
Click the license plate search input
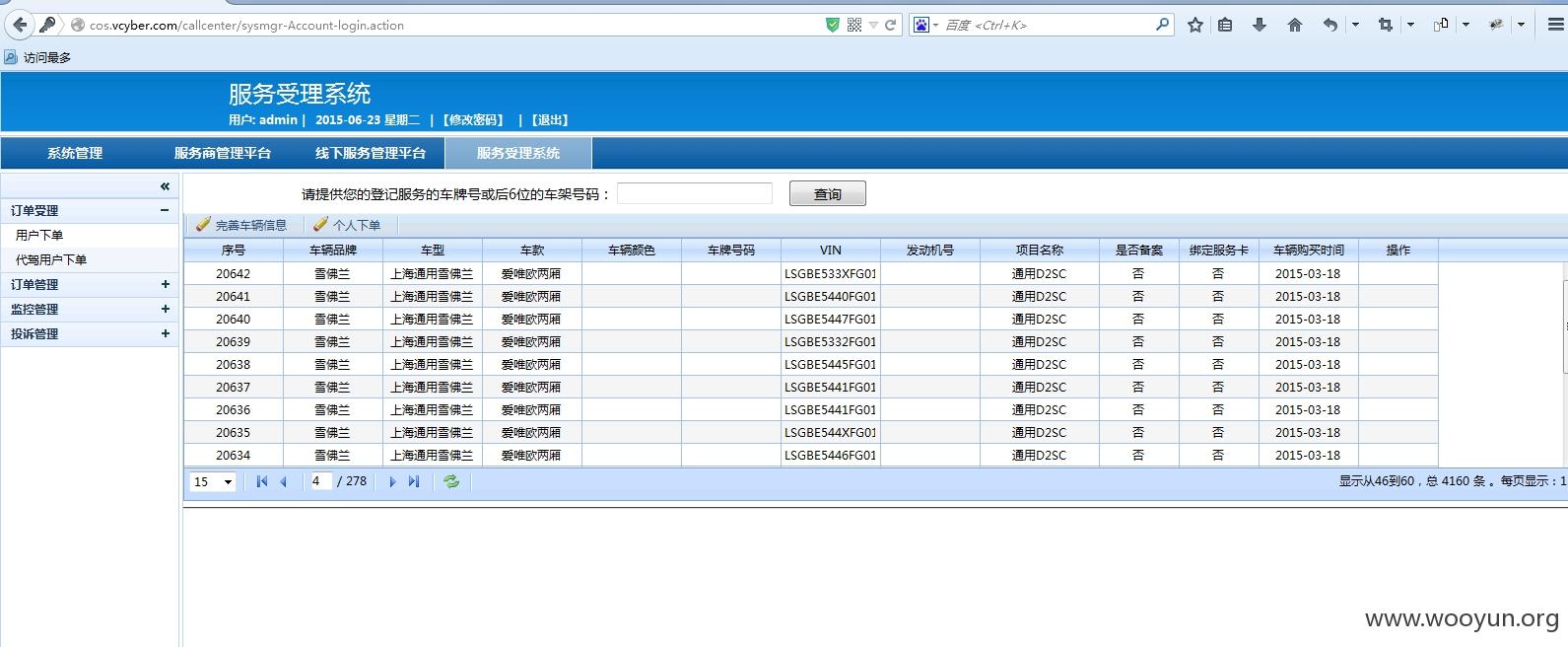[x=695, y=193]
